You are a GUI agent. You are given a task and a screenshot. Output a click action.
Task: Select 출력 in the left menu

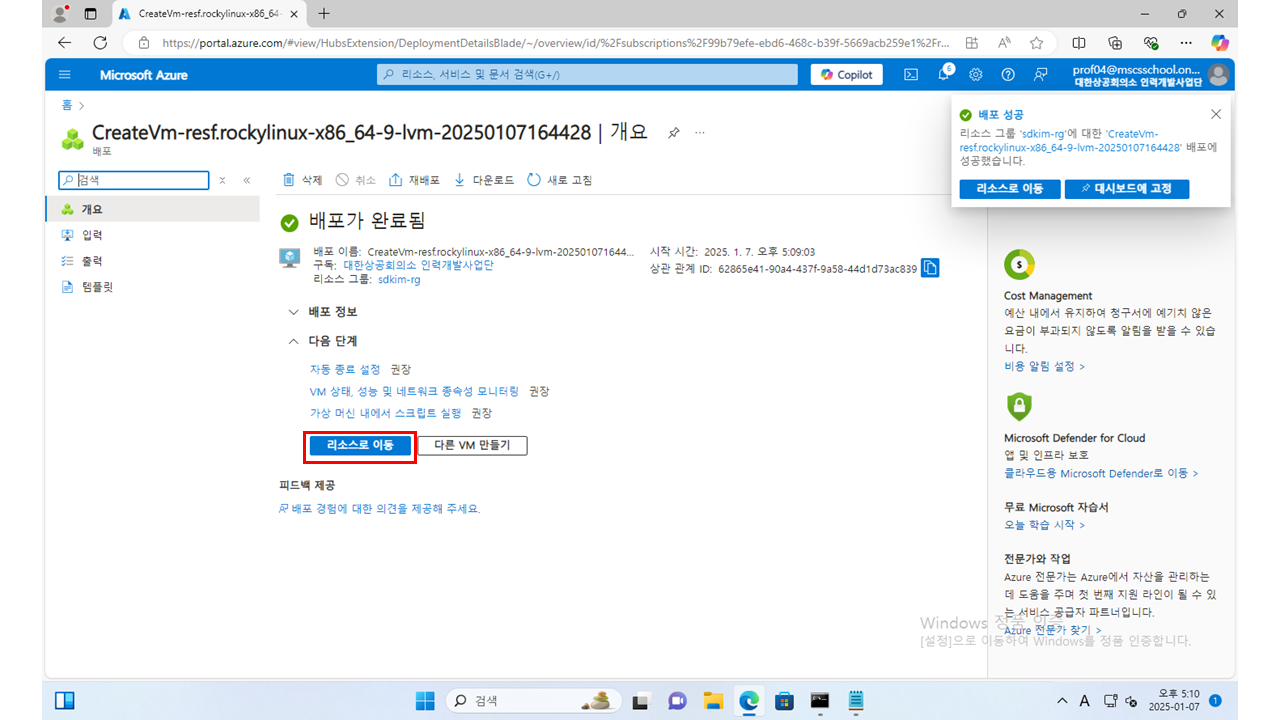153,261
